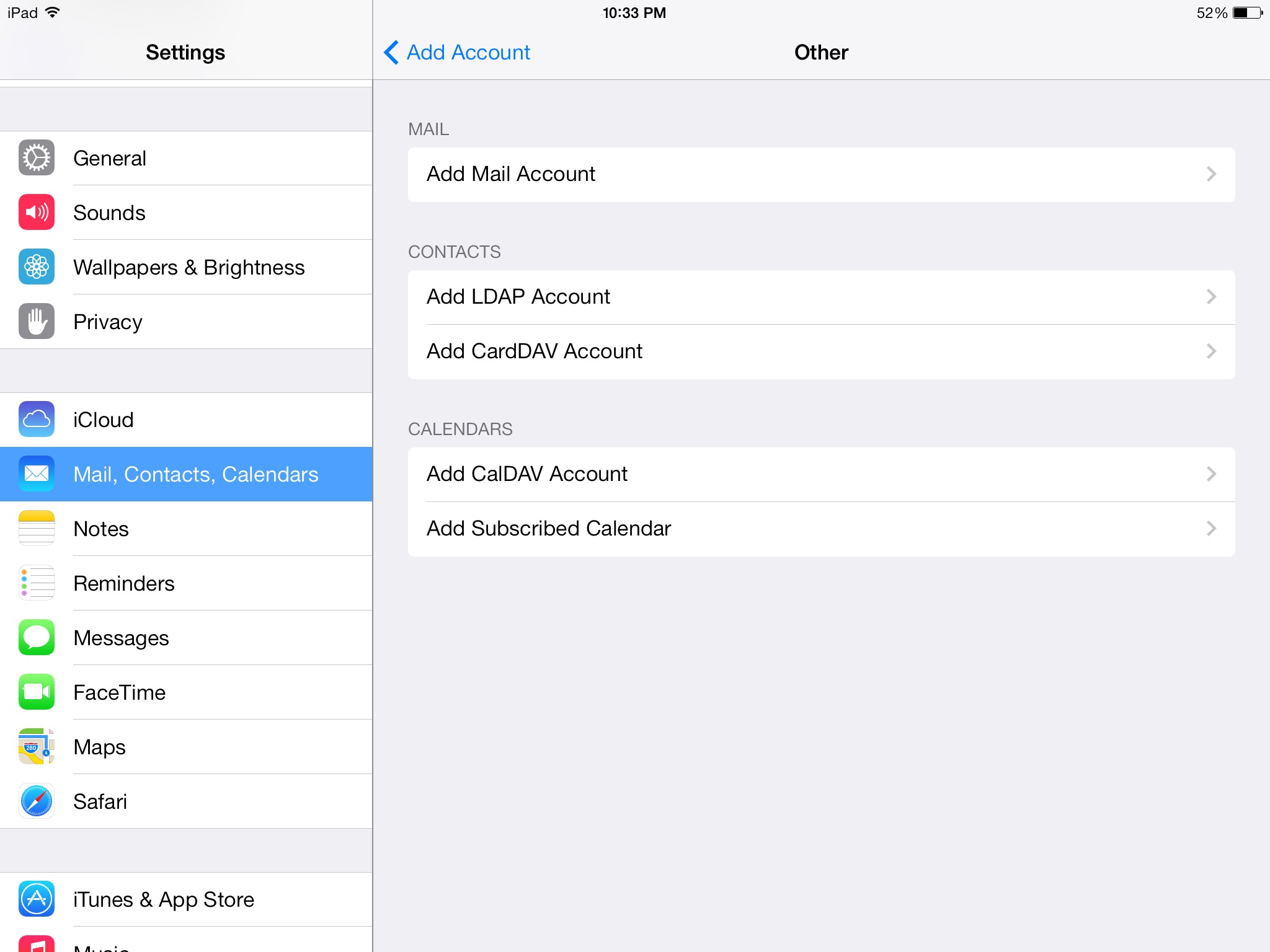Tap the battery indicator in status bar
Screen dimensions: 1270x952
click(x=1247, y=13)
